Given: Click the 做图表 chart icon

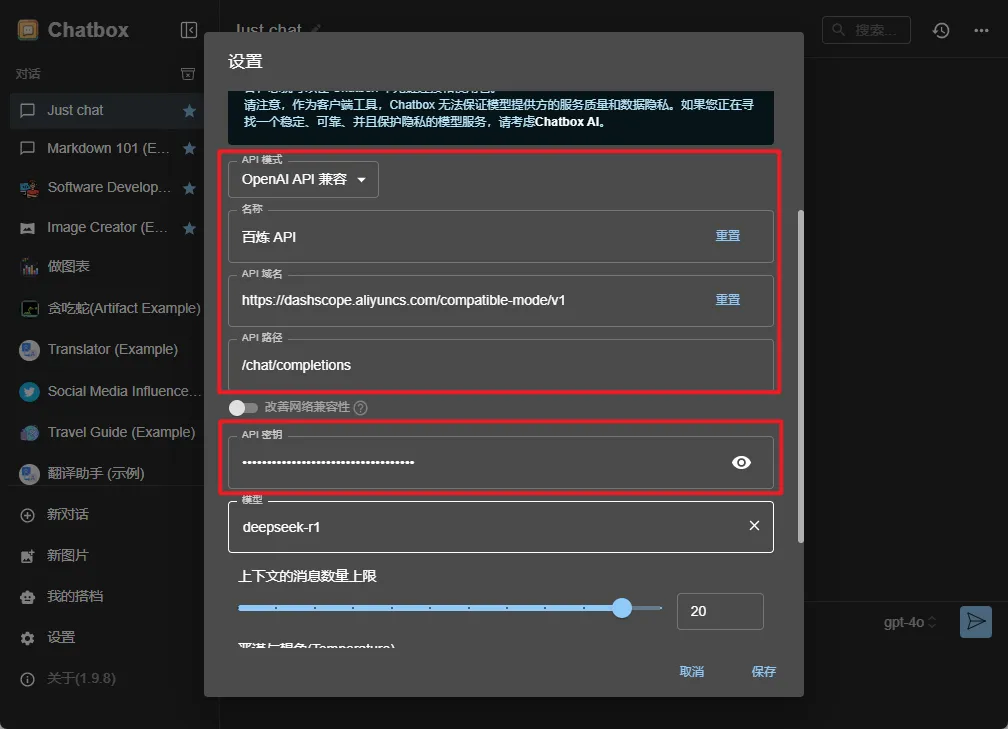Looking at the screenshot, I should [x=29, y=266].
